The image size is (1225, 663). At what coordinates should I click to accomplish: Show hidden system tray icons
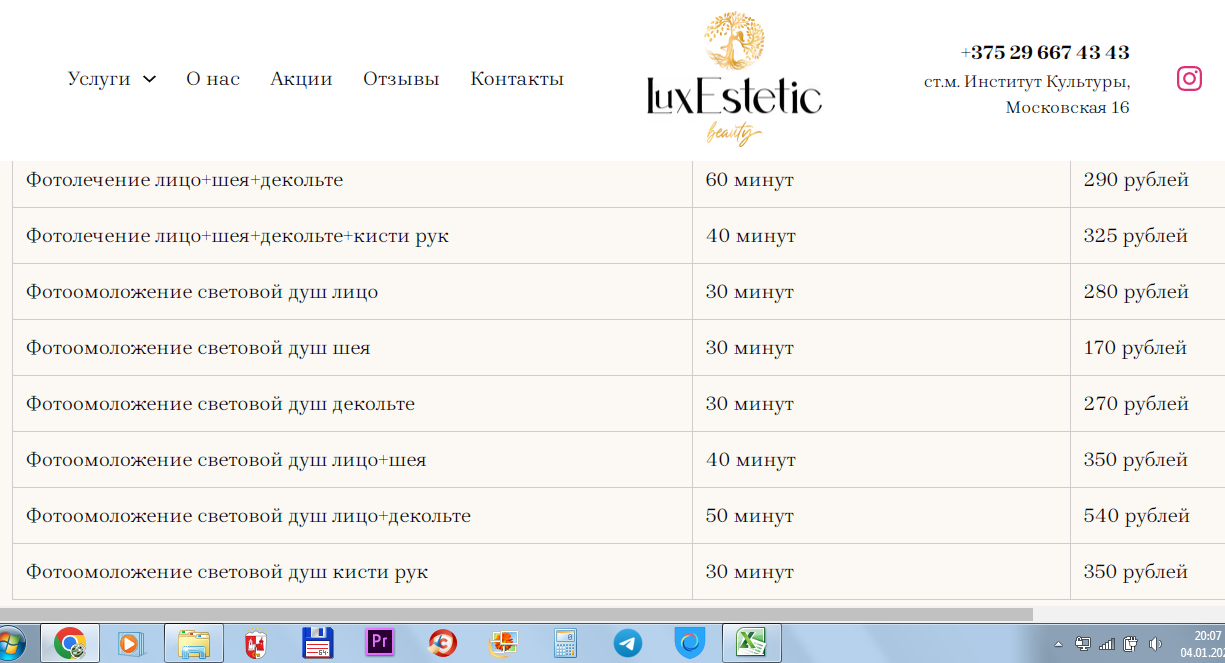click(x=1059, y=643)
